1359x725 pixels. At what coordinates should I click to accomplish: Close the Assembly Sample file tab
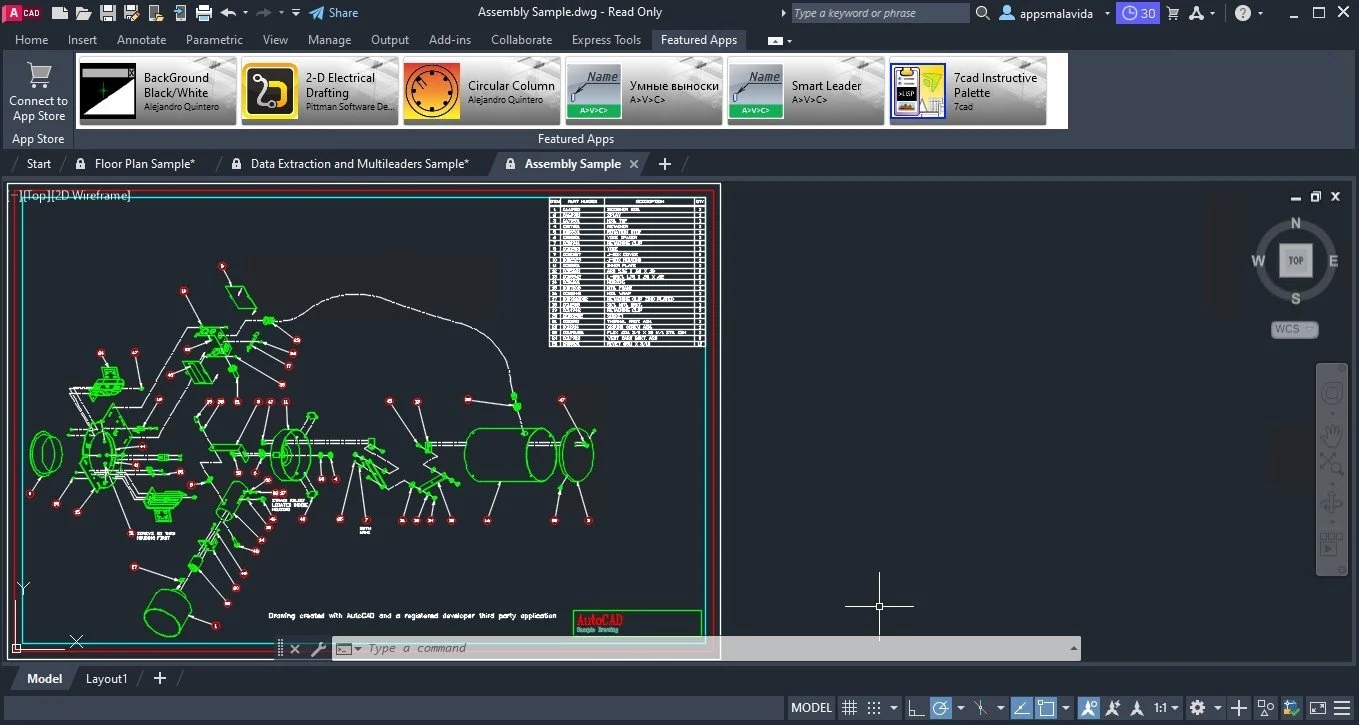click(x=636, y=164)
